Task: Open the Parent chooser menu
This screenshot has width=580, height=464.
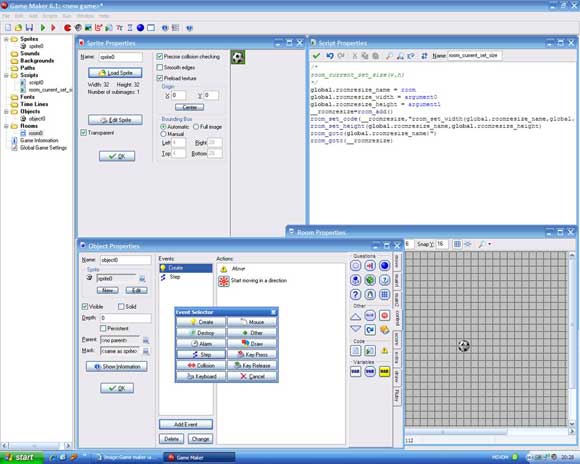Action: point(146,340)
